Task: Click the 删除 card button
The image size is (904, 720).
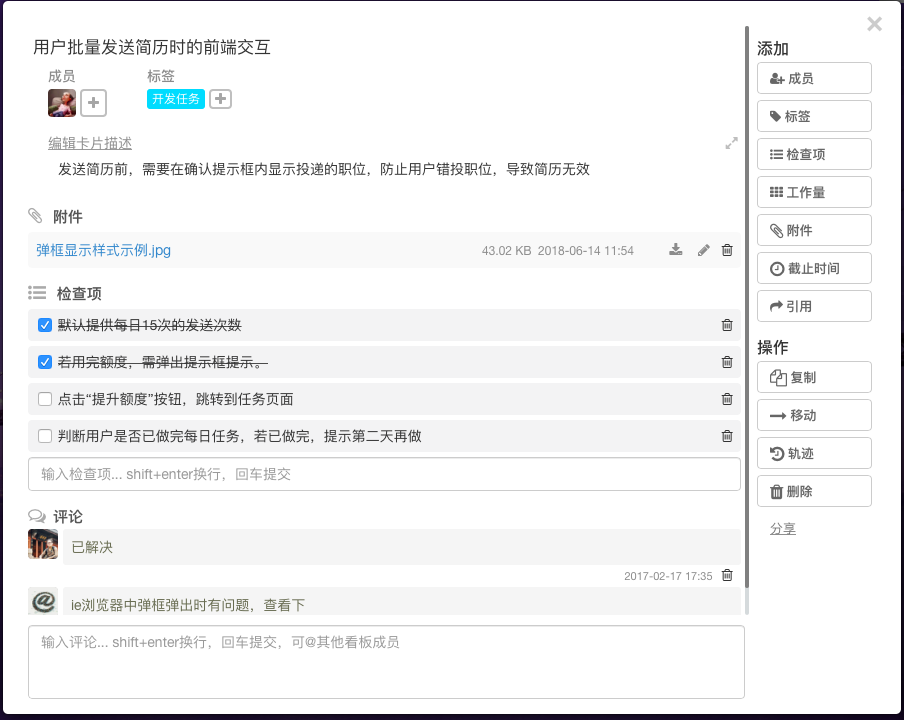Action: 814,491
